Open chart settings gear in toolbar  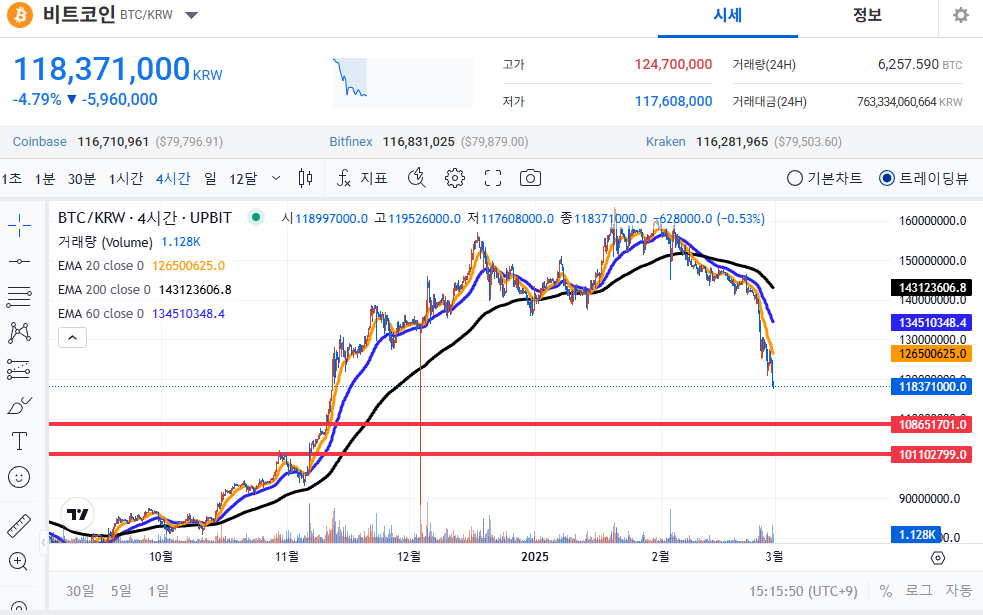[455, 178]
